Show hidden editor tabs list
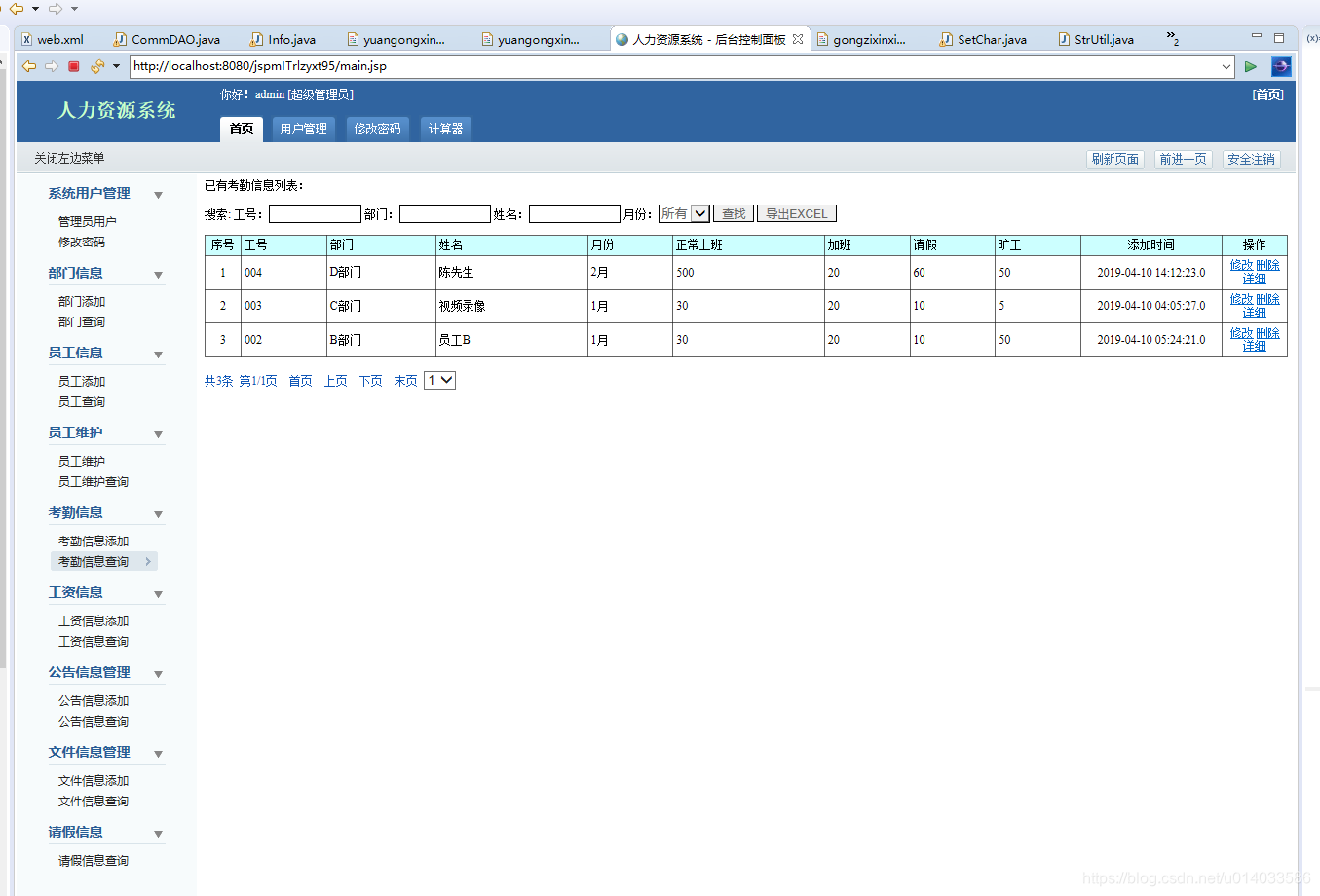 tap(1173, 38)
